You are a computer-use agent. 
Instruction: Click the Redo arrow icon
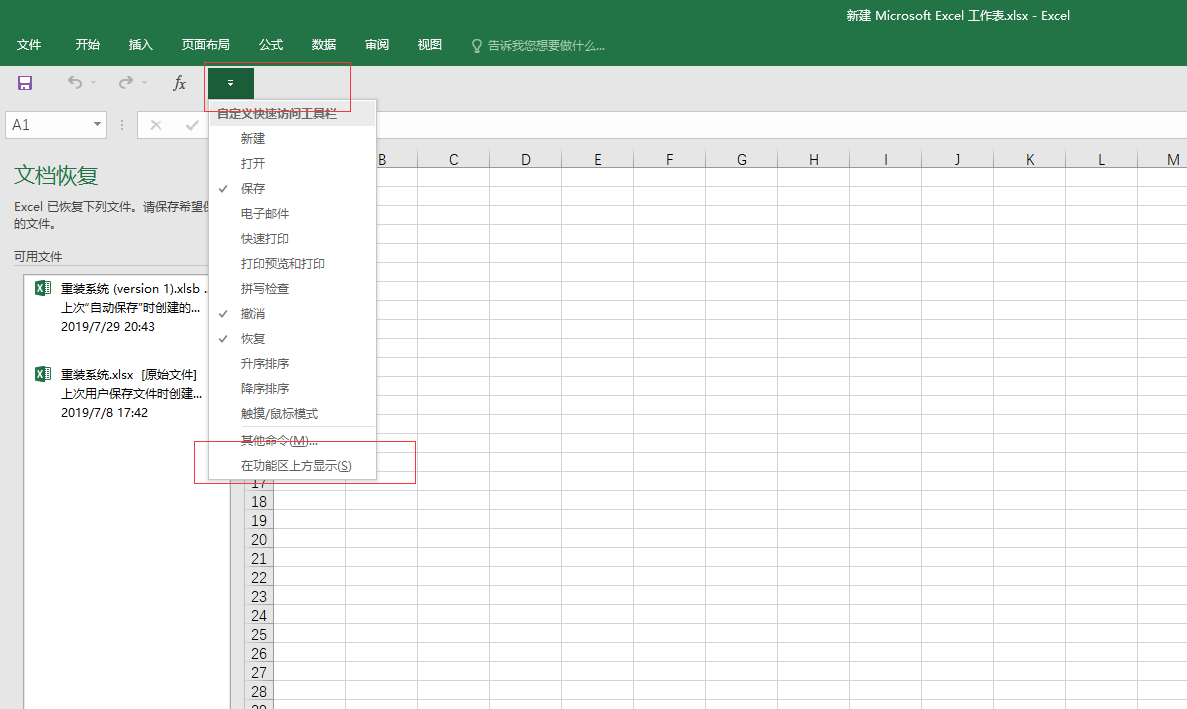126,82
